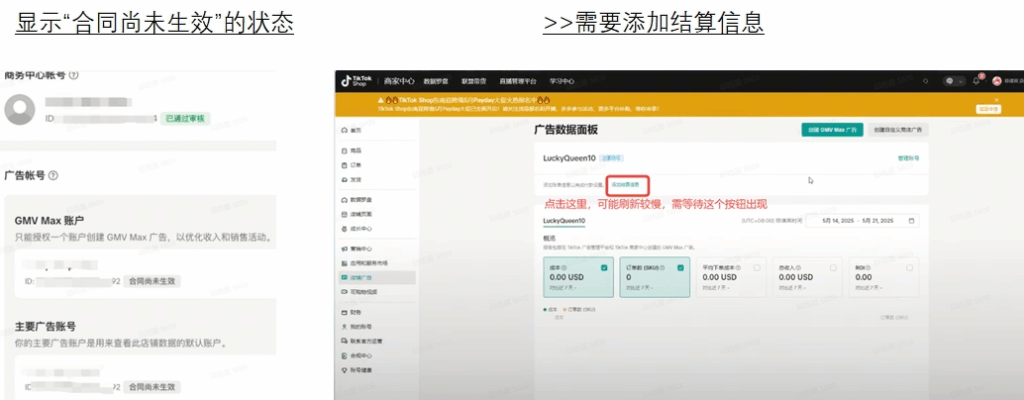Viewport: 1024px width, 400px height.
Task: Open 营销中心 in the sidebar
Action: pyautogui.click(x=355, y=249)
